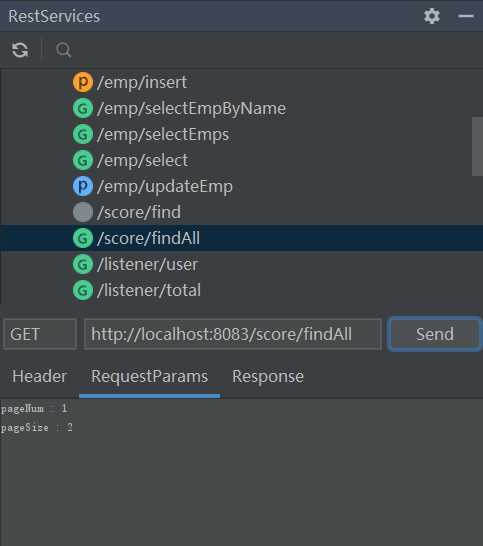Viewport: 483px width, 546px height.
Task: Click the services list scrollbar
Action: tap(477, 147)
